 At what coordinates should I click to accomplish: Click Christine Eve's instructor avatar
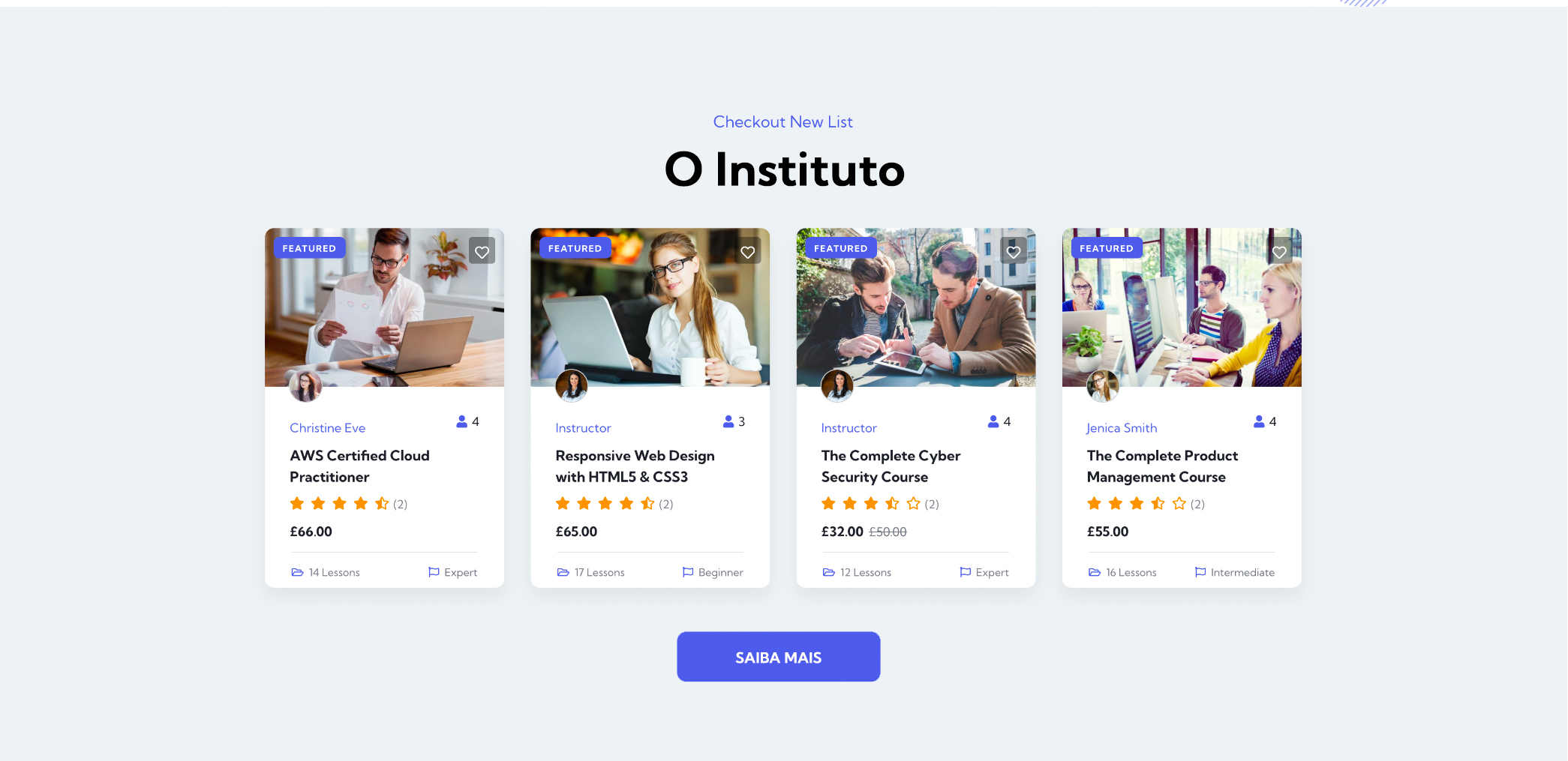pos(305,386)
